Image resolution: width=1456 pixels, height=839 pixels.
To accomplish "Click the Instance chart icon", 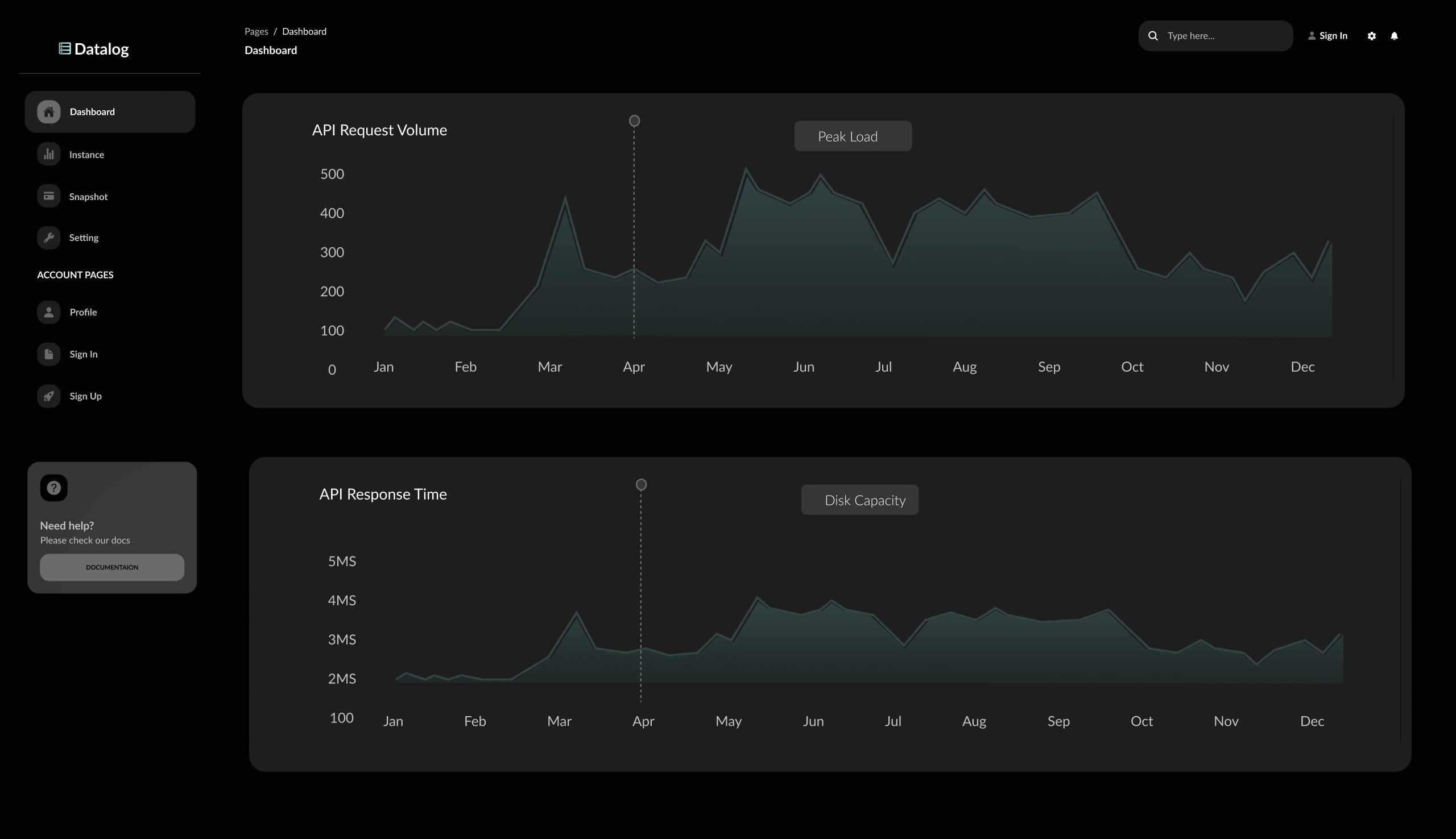I will point(48,154).
